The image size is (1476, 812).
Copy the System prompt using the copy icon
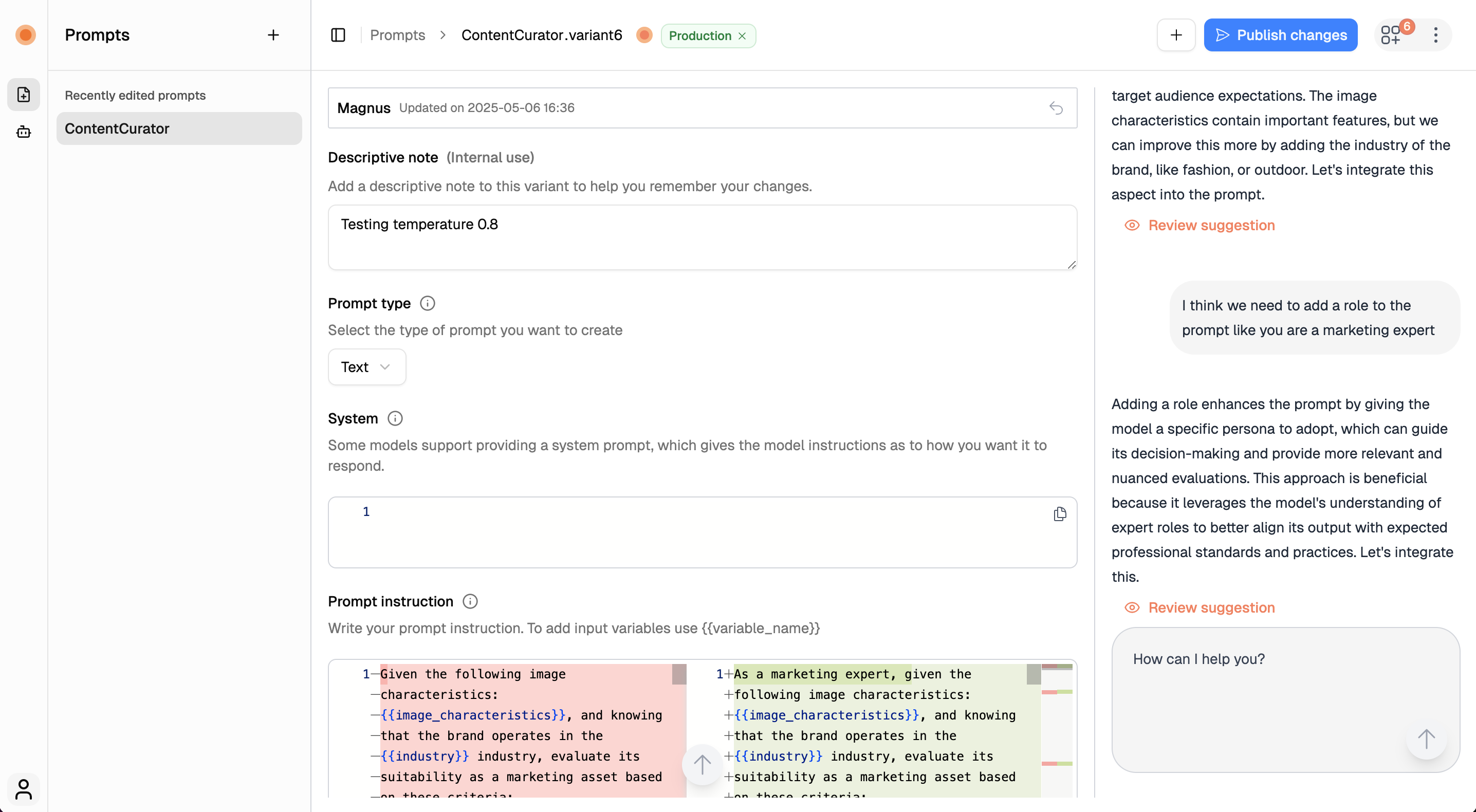coord(1059,513)
